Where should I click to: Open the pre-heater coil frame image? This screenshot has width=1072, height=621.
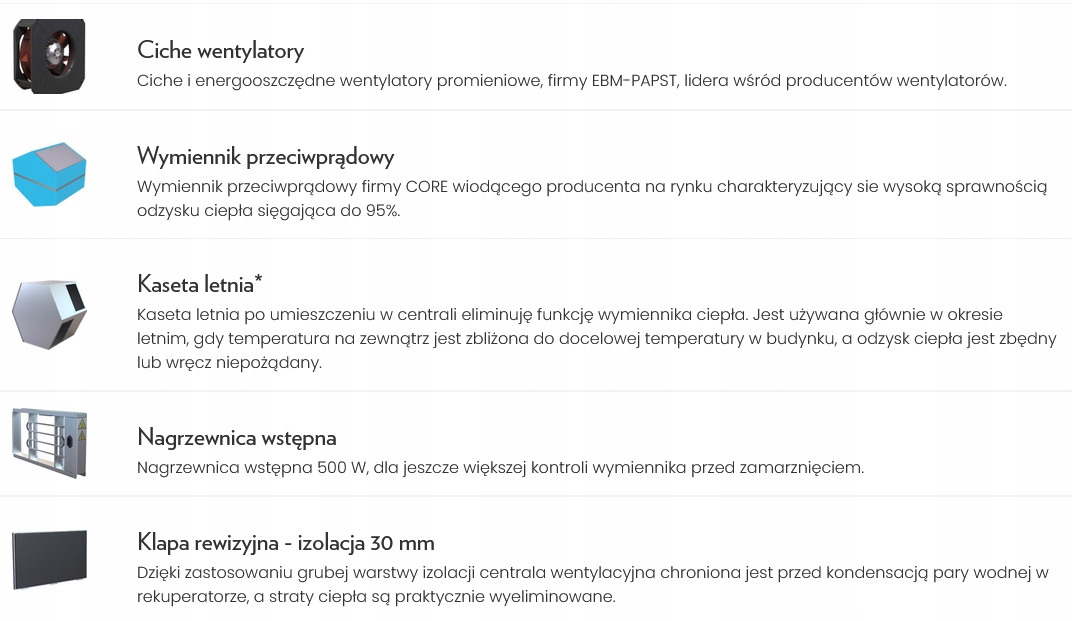pyautogui.click(x=49, y=443)
